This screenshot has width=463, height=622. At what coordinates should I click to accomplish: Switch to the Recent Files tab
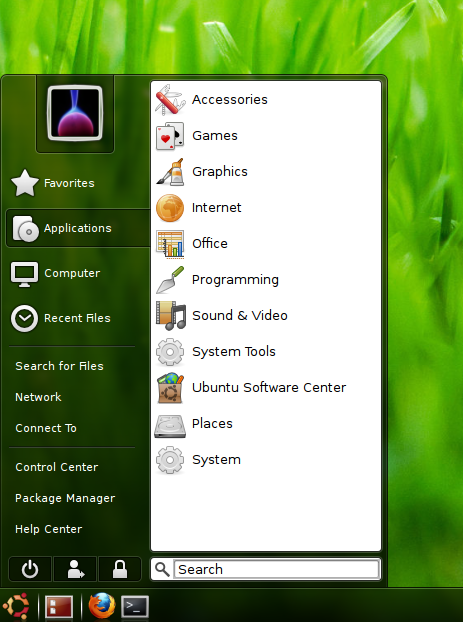tap(78, 318)
